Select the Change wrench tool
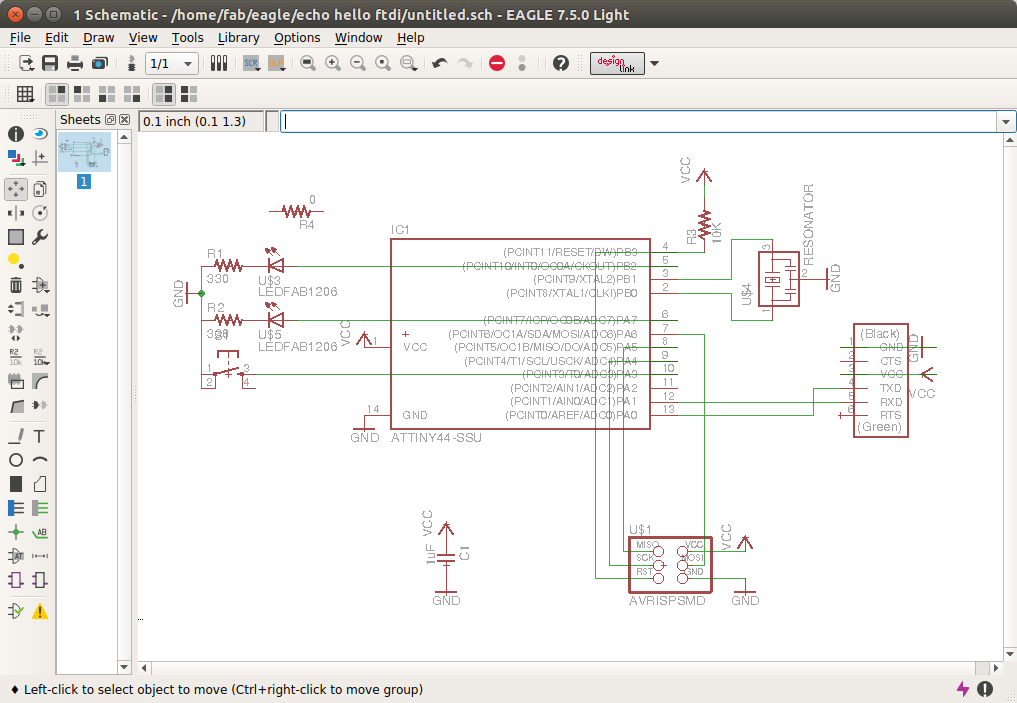This screenshot has height=703, width=1017. 40,237
